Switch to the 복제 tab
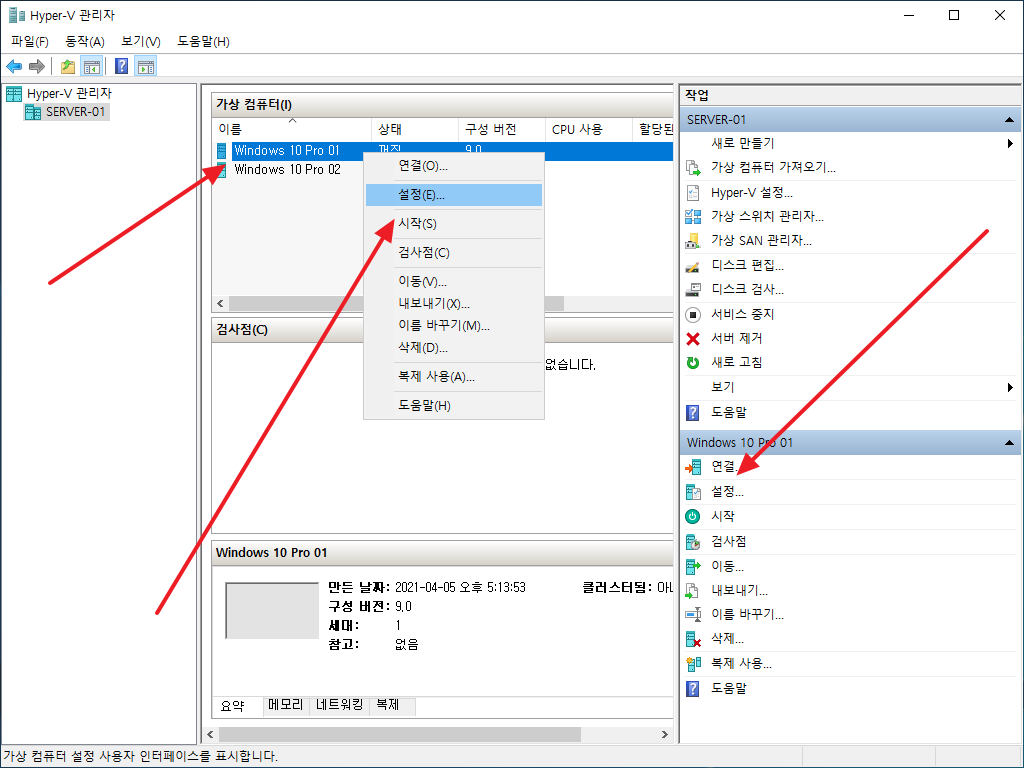The height and width of the screenshot is (768, 1024). (x=392, y=705)
